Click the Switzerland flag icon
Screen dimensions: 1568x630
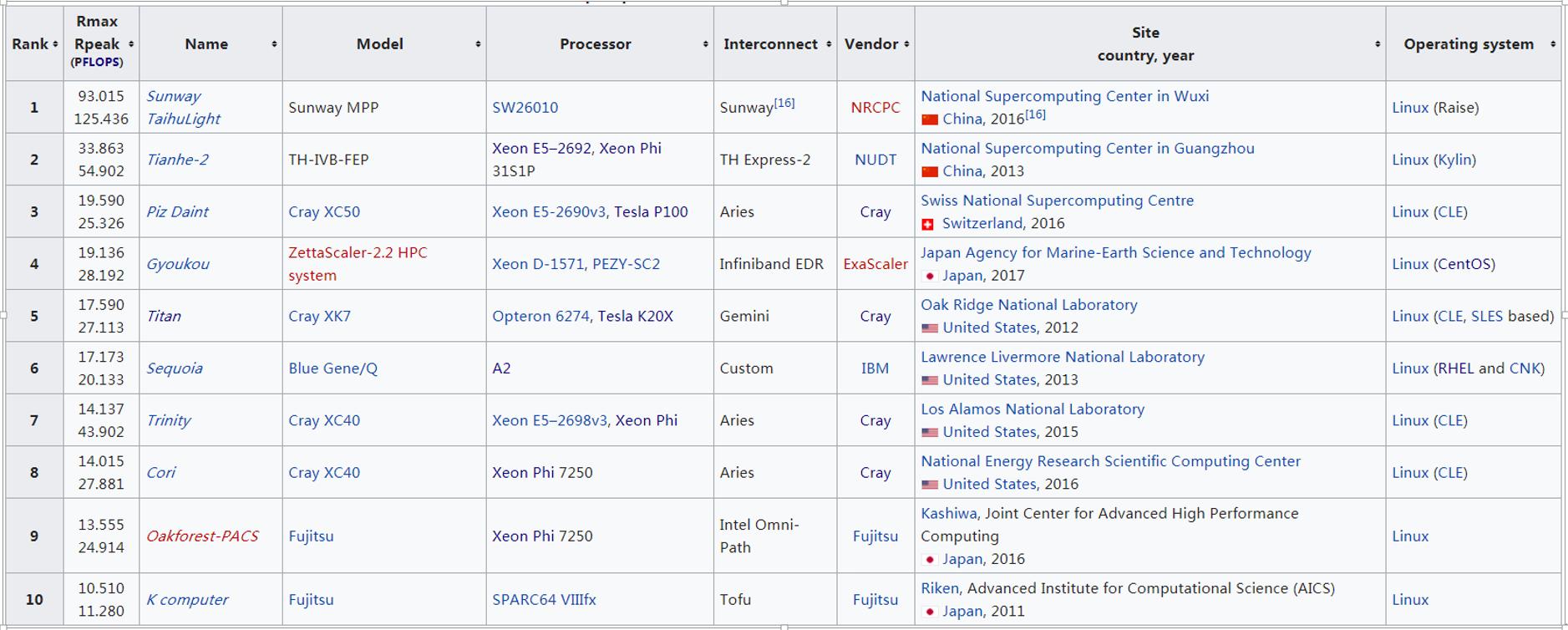click(928, 224)
